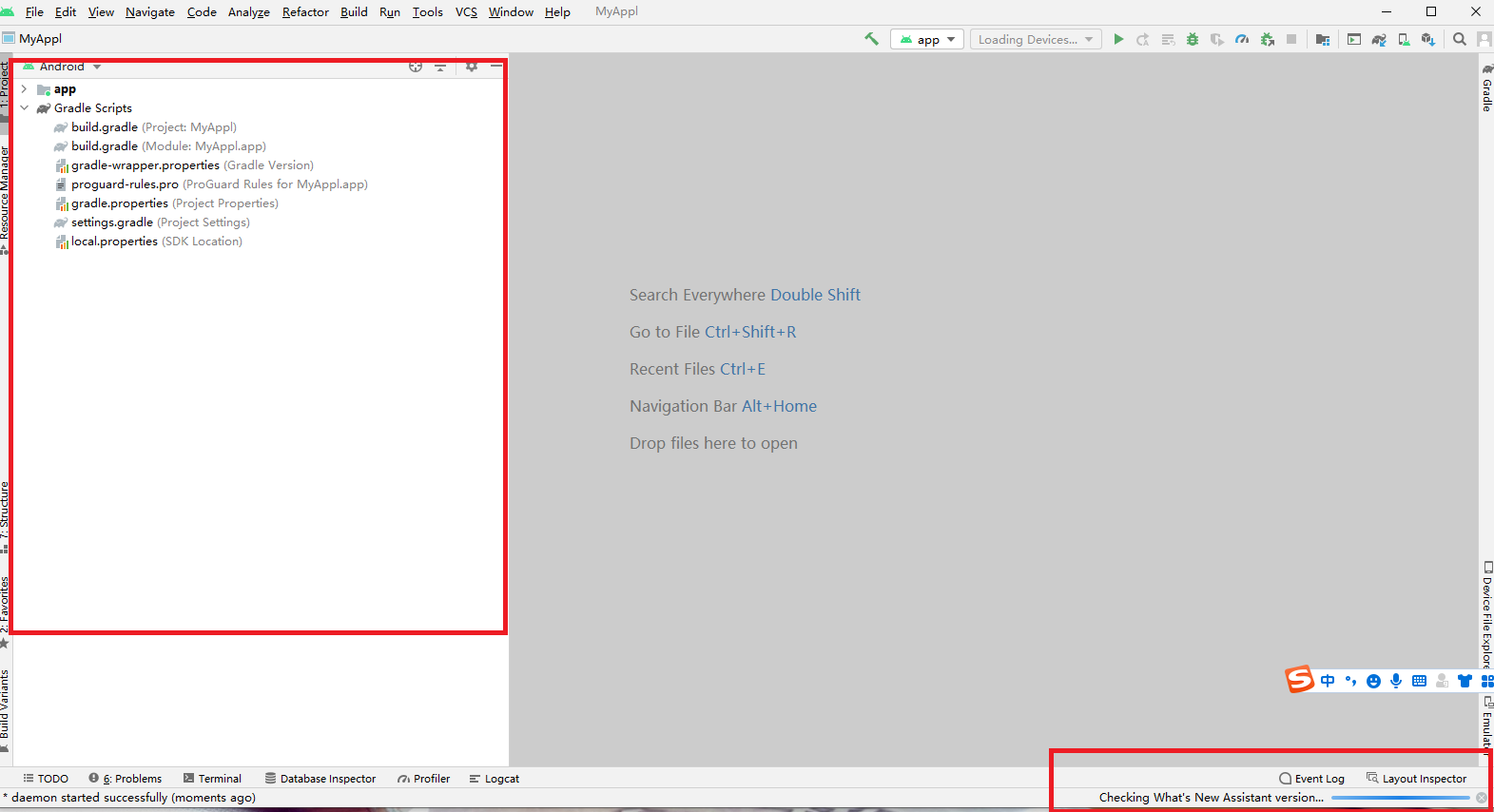This screenshot has width=1494, height=812.
Task: Click the Make Project hammer icon
Action: click(x=871, y=39)
